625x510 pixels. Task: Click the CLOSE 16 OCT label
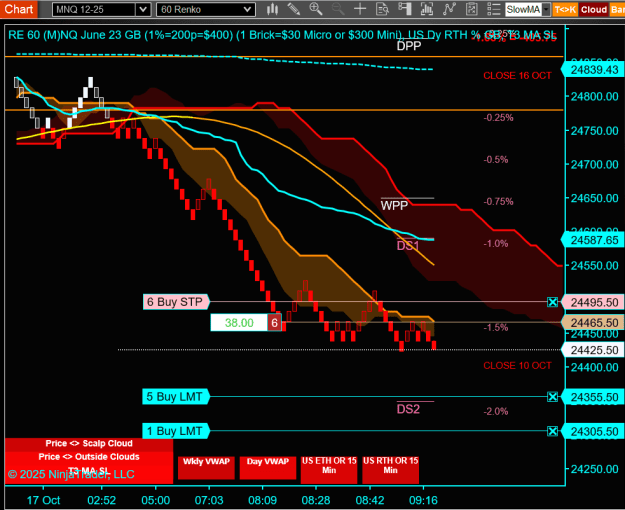pyautogui.click(x=517, y=76)
